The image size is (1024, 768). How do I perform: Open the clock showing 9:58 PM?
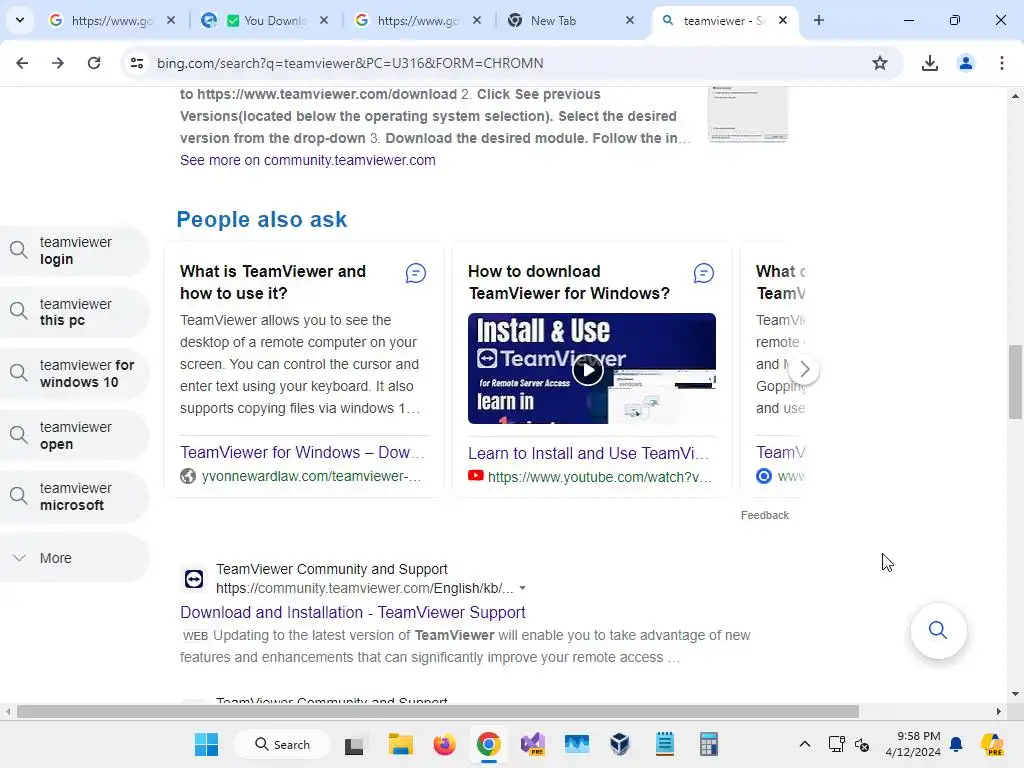point(913,744)
